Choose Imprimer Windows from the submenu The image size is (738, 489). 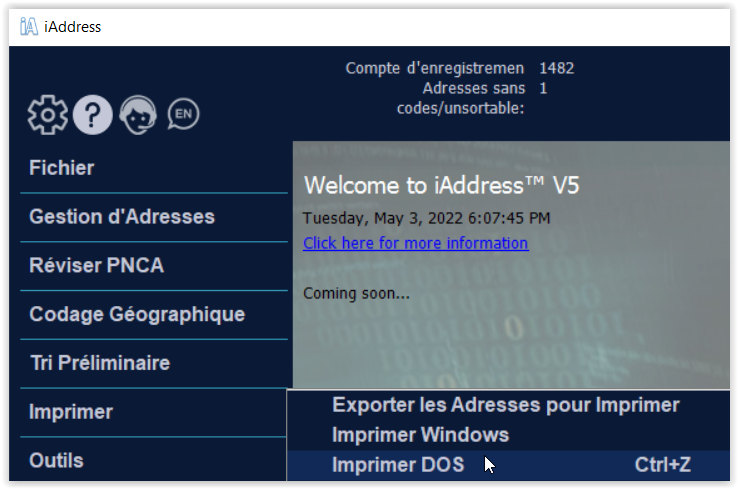[x=508, y=435]
